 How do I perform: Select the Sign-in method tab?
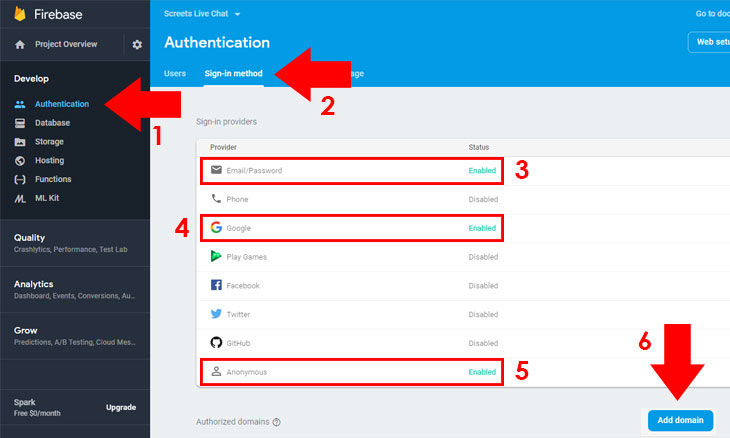pos(234,74)
